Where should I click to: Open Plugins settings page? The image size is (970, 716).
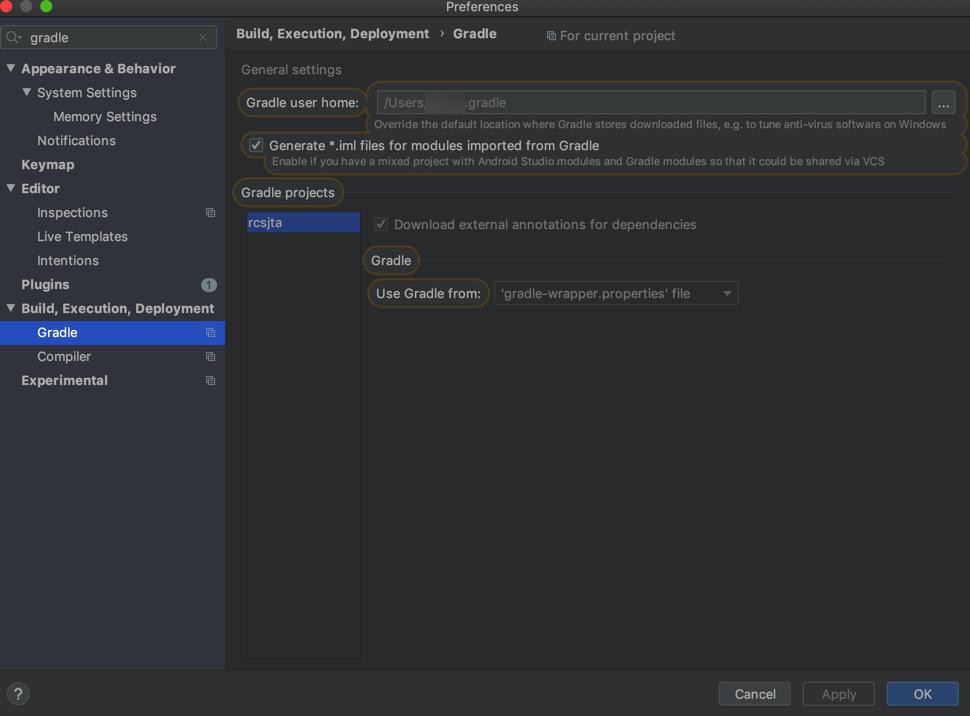pyautogui.click(x=45, y=285)
